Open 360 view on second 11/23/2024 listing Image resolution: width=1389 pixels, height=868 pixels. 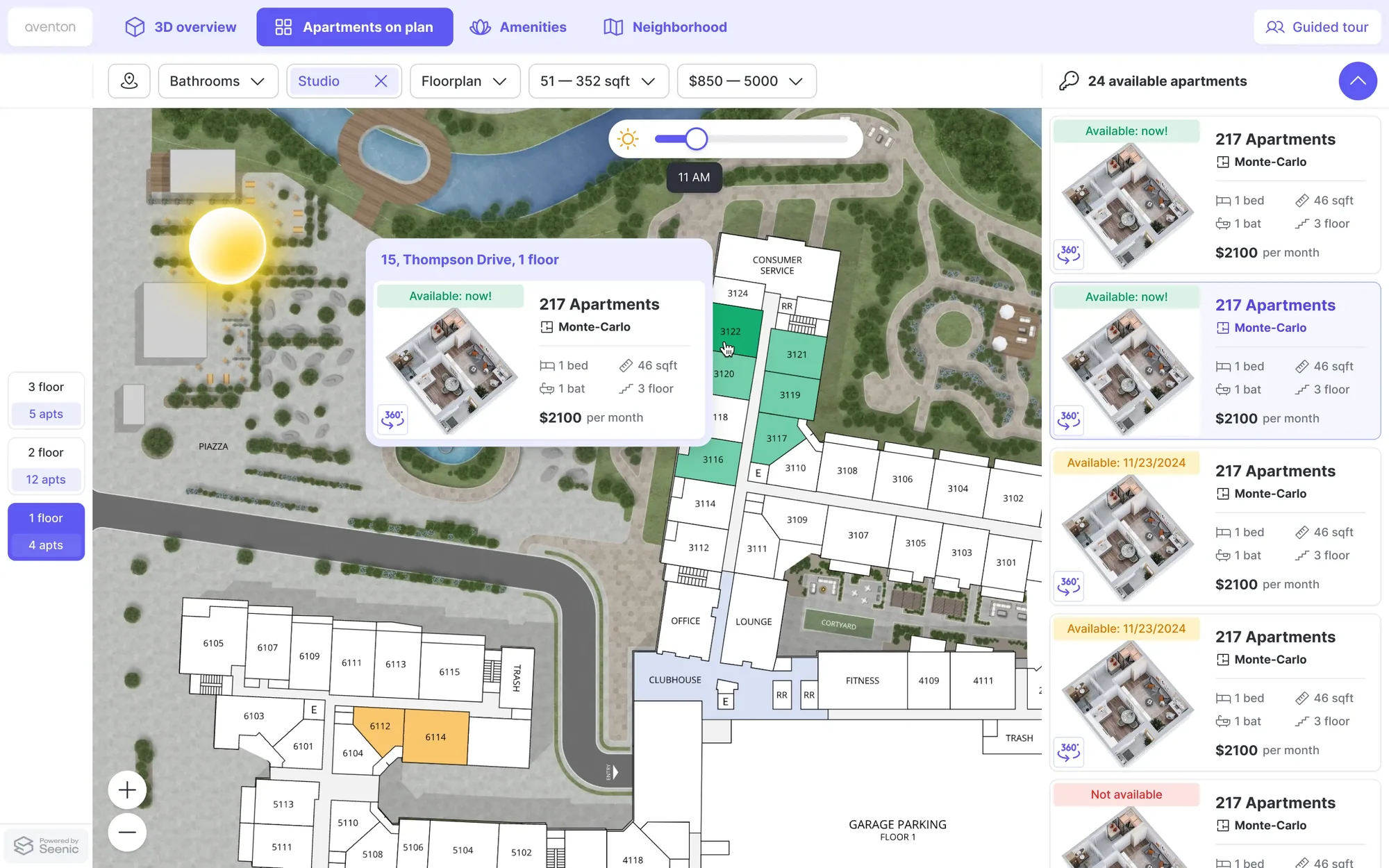tap(1069, 752)
